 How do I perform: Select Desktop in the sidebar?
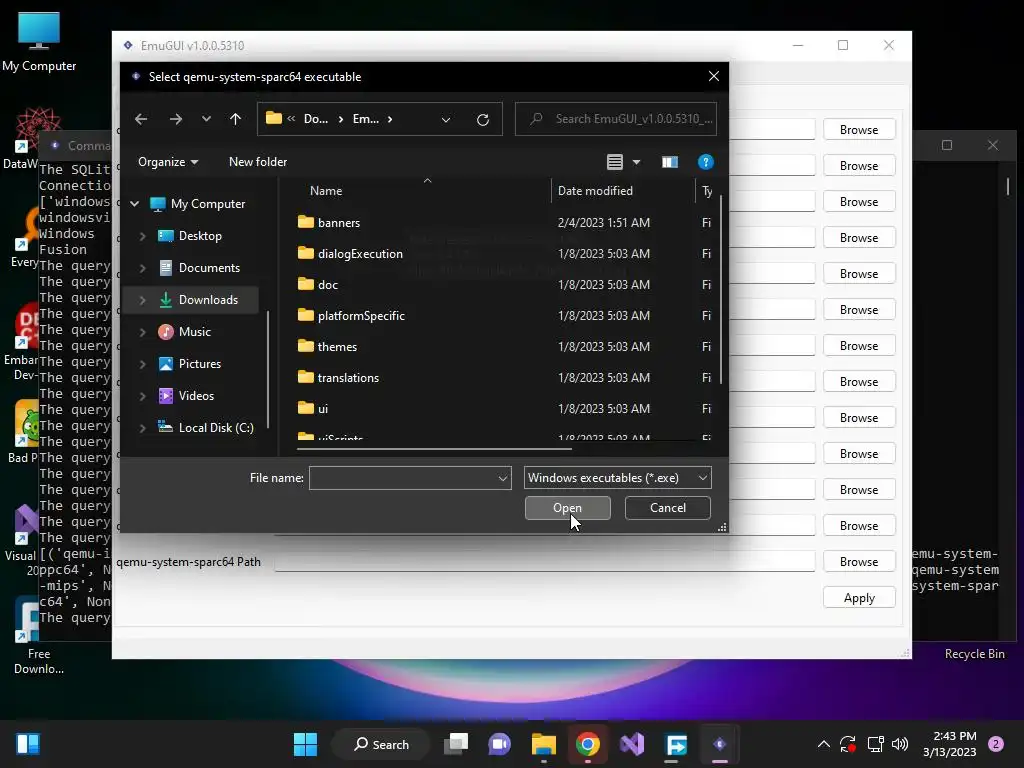200,236
